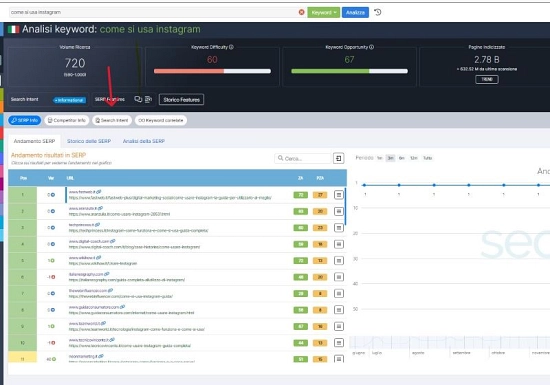
Task: Open details icon for position 1 result
Action: pyautogui.click(x=338, y=195)
